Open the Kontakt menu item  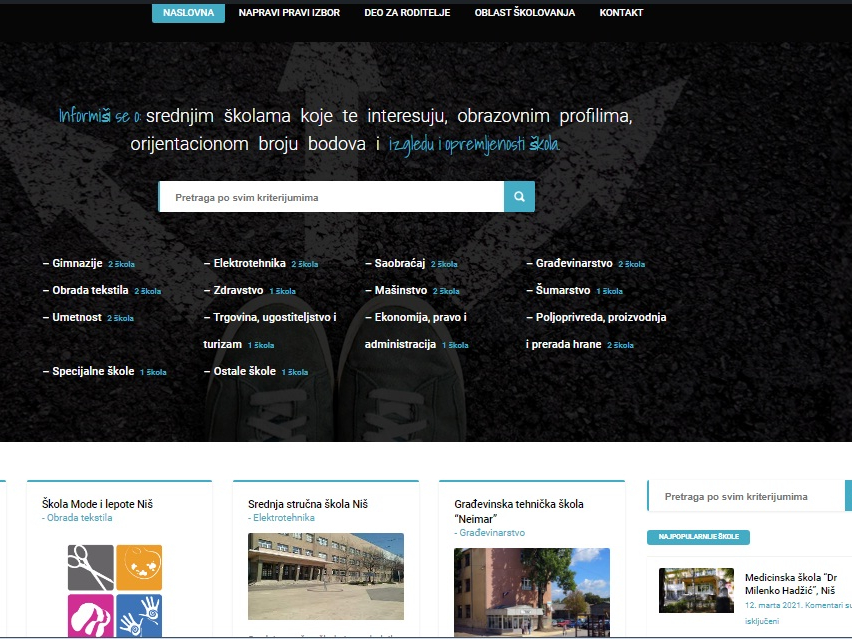(x=621, y=13)
